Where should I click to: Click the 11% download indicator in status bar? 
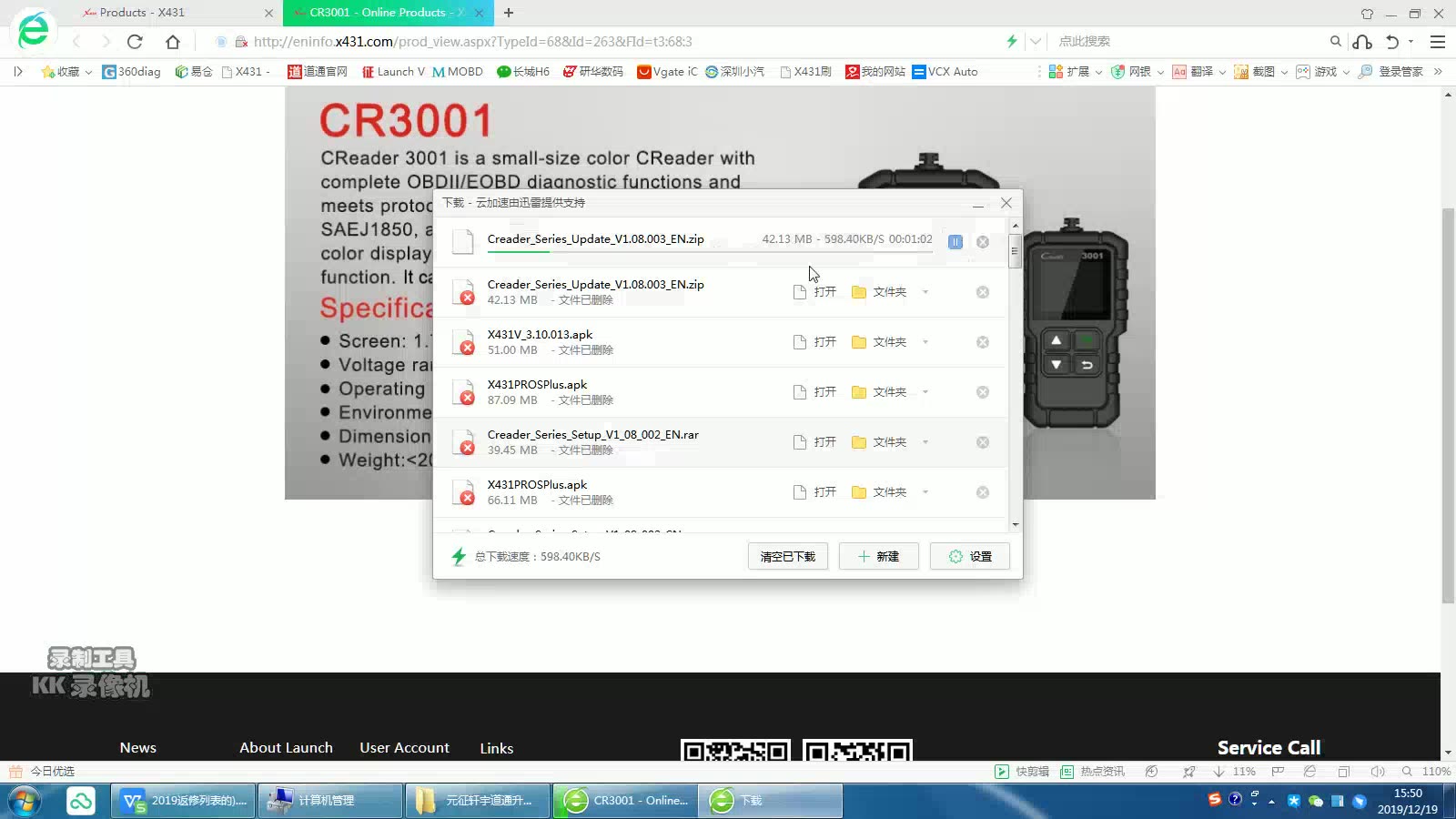(x=1235, y=771)
